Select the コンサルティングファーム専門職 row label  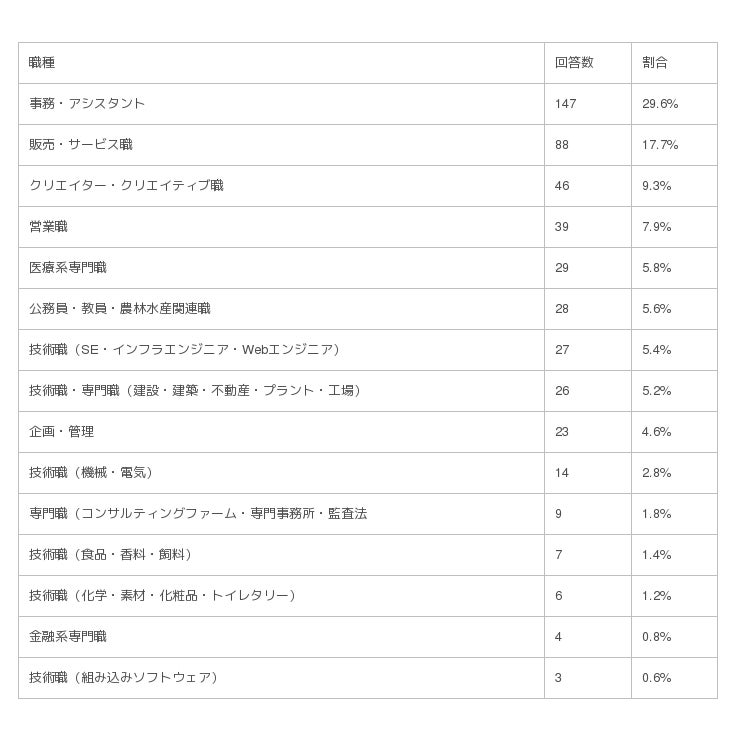tap(198, 514)
